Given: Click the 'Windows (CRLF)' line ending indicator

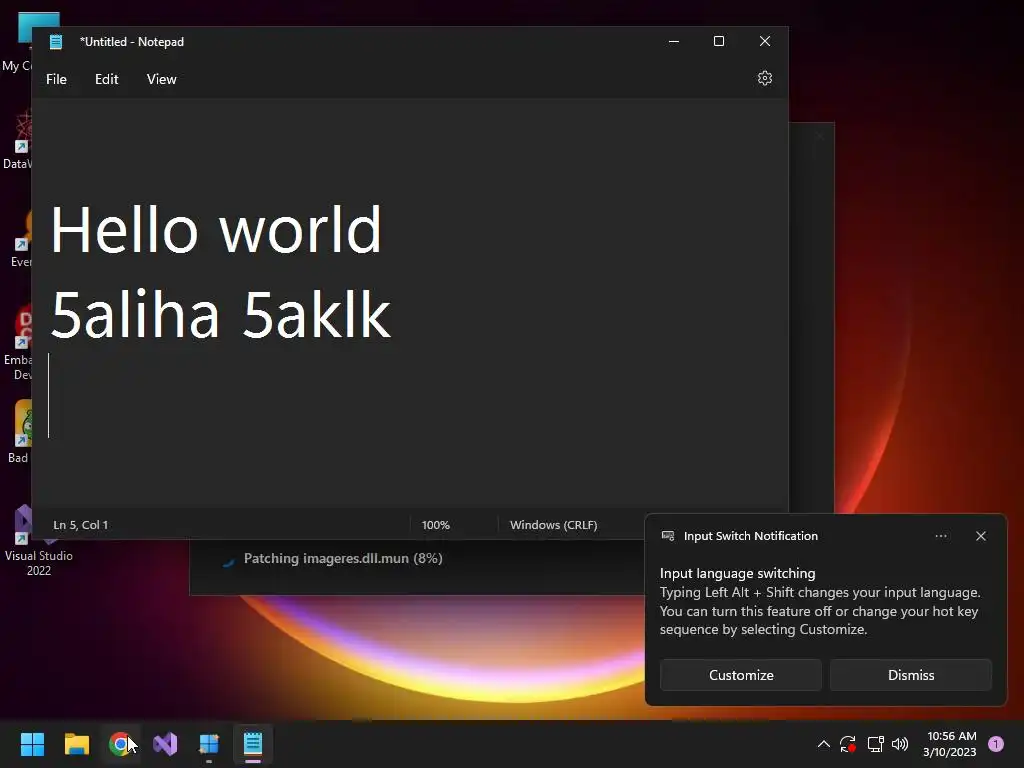Looking at the screenshot, I should (554, 525).
